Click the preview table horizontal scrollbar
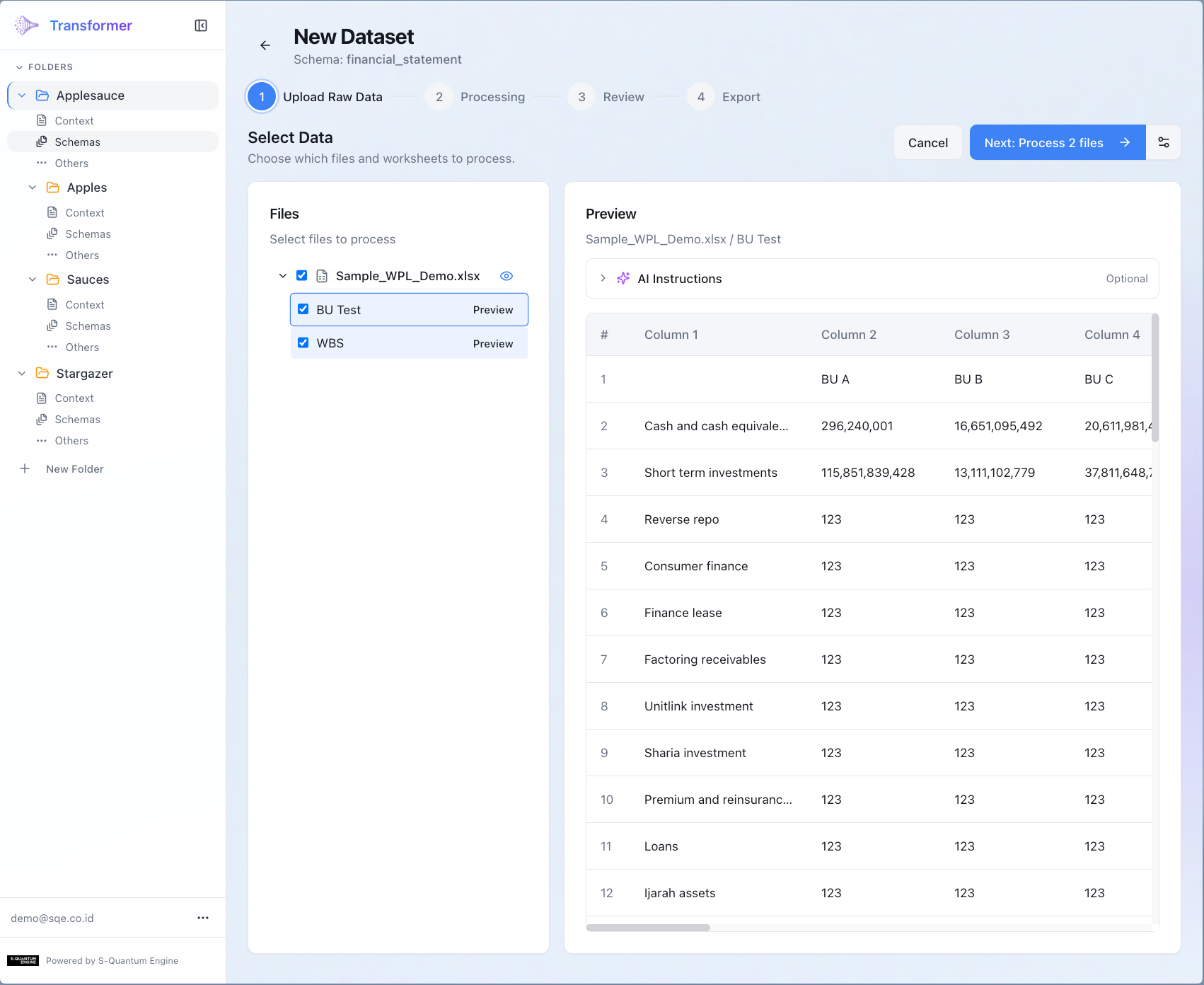The image size is (1204, 985). pos(648,928)
